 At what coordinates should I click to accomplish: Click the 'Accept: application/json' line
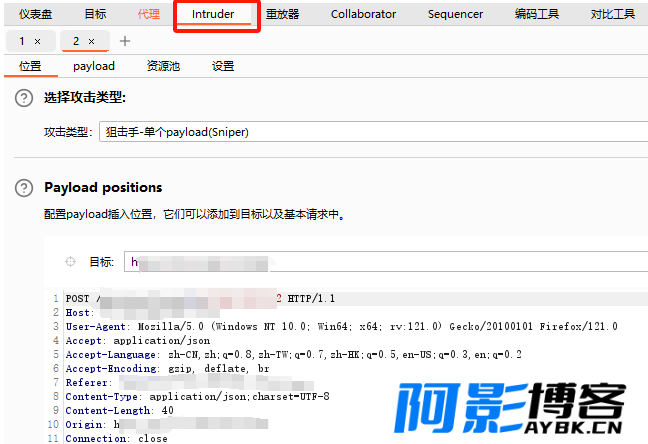point(138,341)
